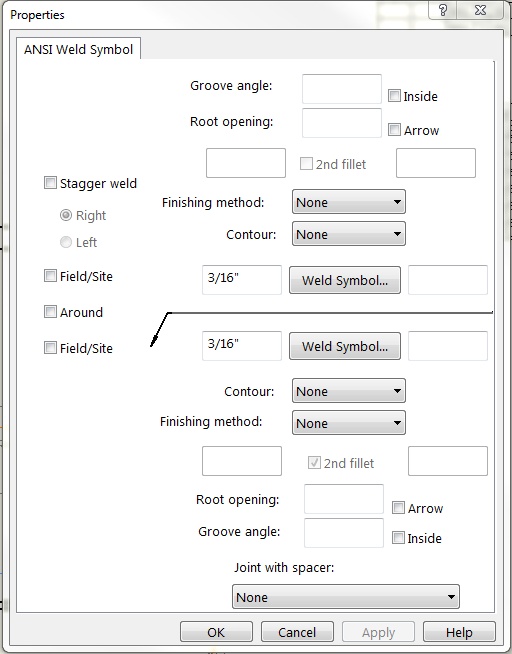The height and width of the screenshot is (654, 512).
Task: Enable the Around checkbox
Action: [x=50, y=312]
